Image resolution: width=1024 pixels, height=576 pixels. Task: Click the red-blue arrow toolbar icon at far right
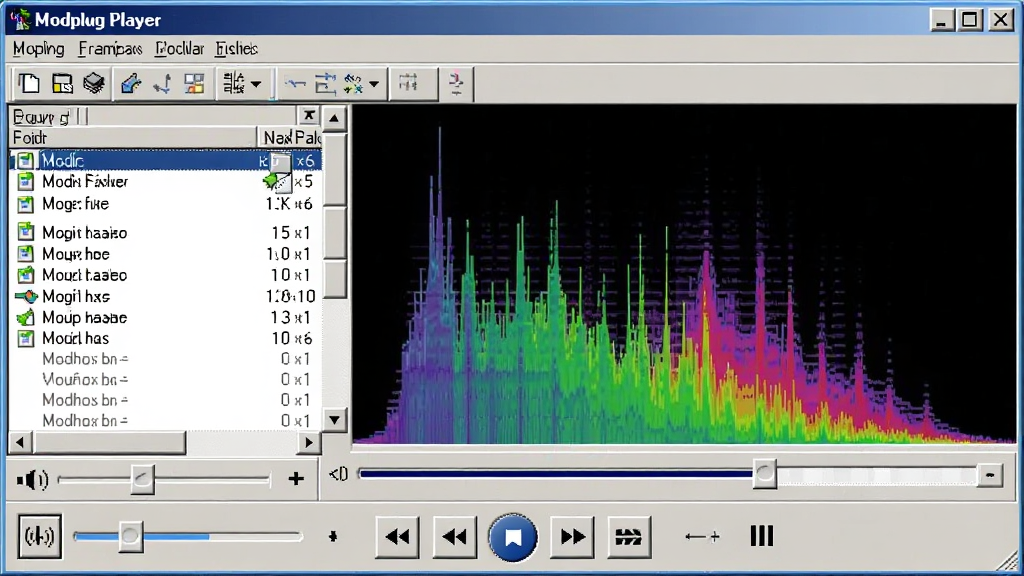[456, 84]
